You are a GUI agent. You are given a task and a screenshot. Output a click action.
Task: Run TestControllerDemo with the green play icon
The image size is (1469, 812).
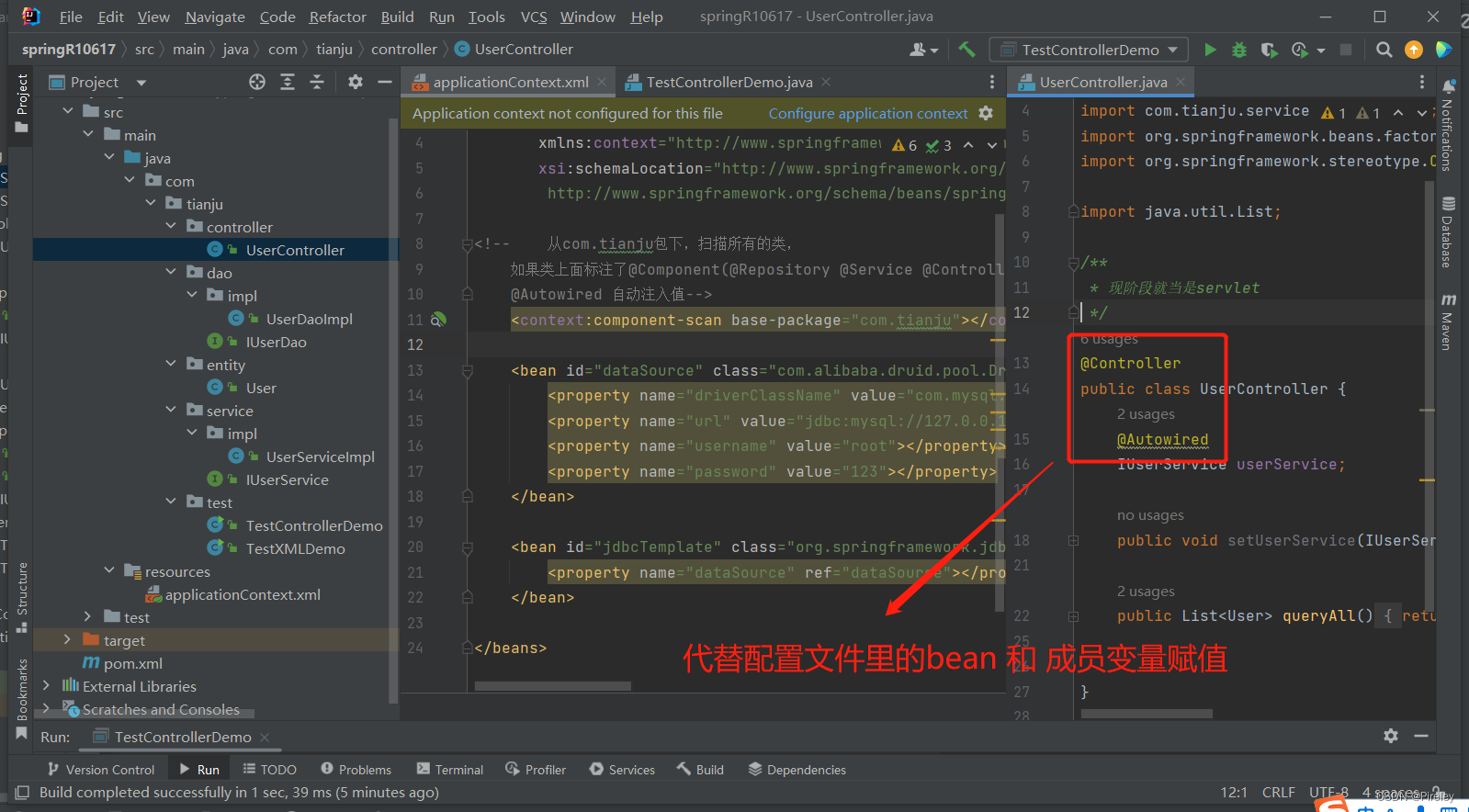1210,50
